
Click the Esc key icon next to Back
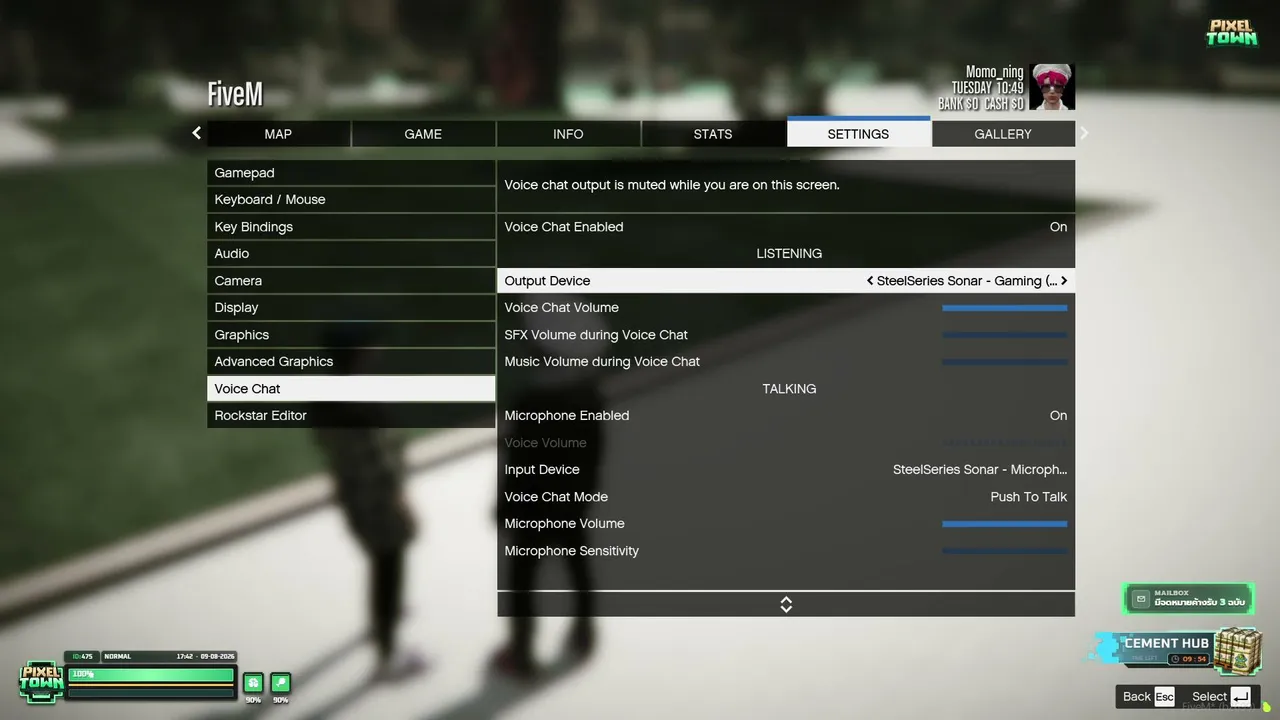click(1164, 697)
